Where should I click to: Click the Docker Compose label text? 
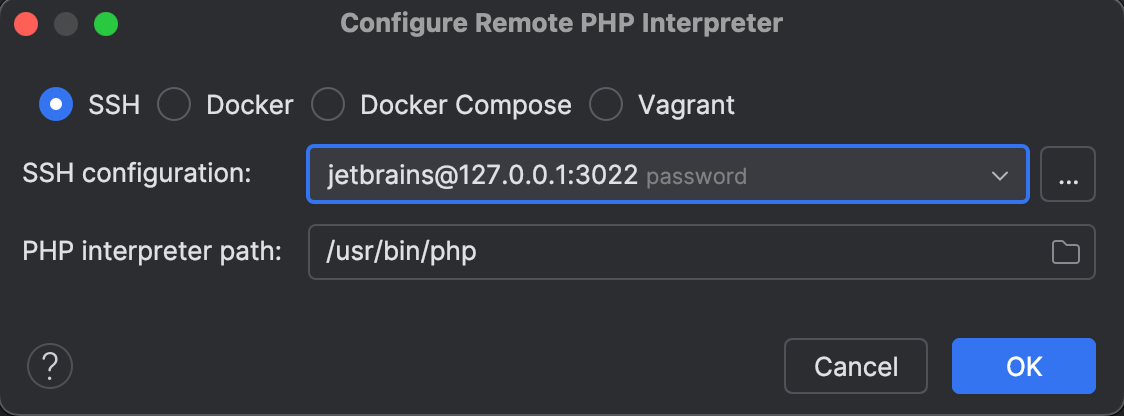click(466, 105)
